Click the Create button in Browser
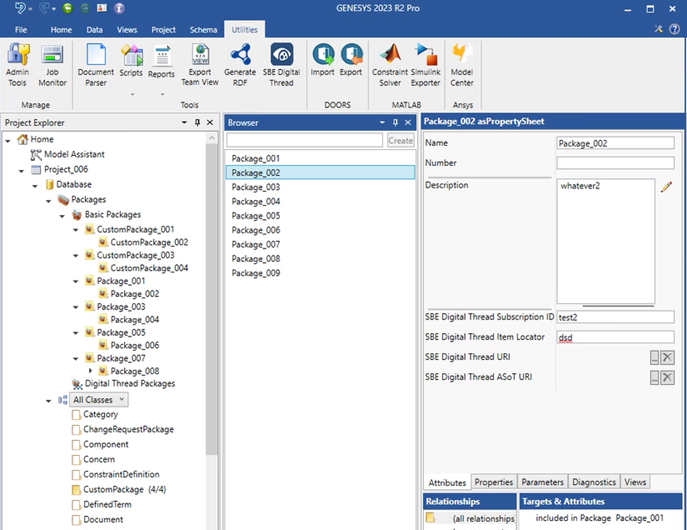 [400, 141]
